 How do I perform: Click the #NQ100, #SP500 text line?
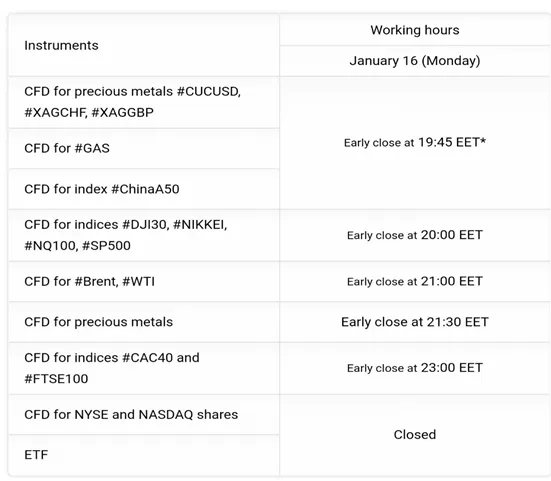[x=77, y=246]
